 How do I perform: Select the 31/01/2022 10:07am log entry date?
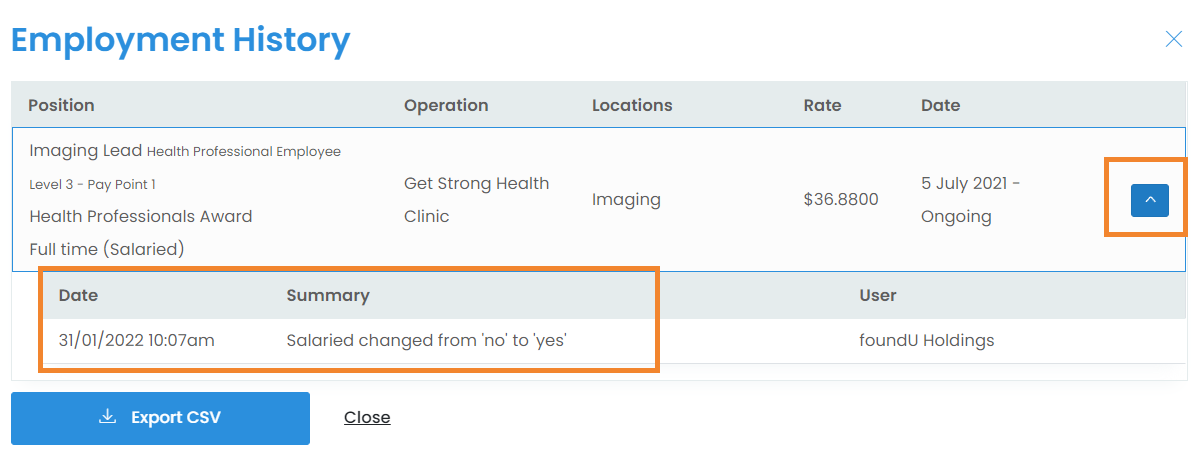[137, 340]
